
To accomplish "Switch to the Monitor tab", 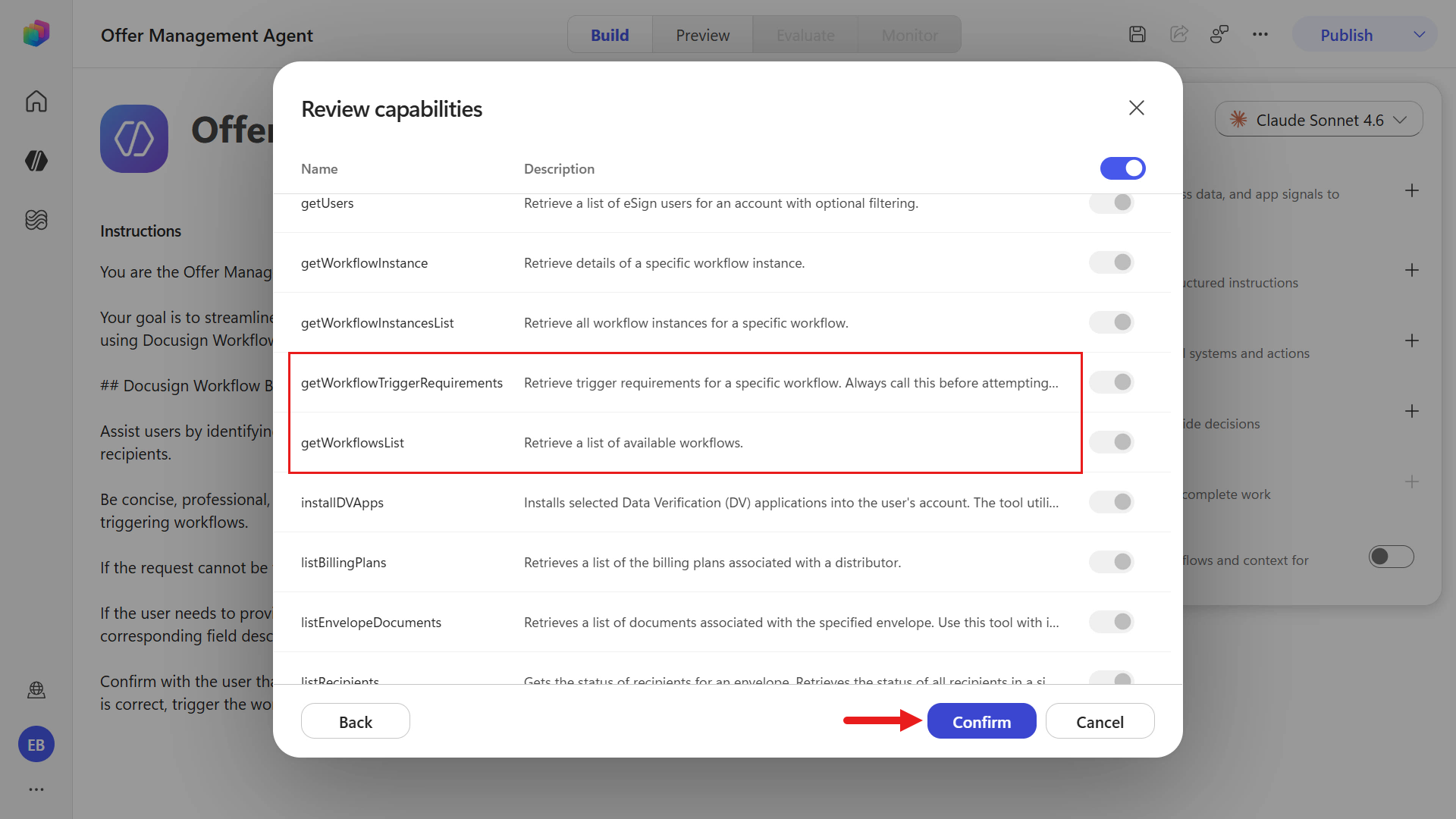I will click(909, 35).
